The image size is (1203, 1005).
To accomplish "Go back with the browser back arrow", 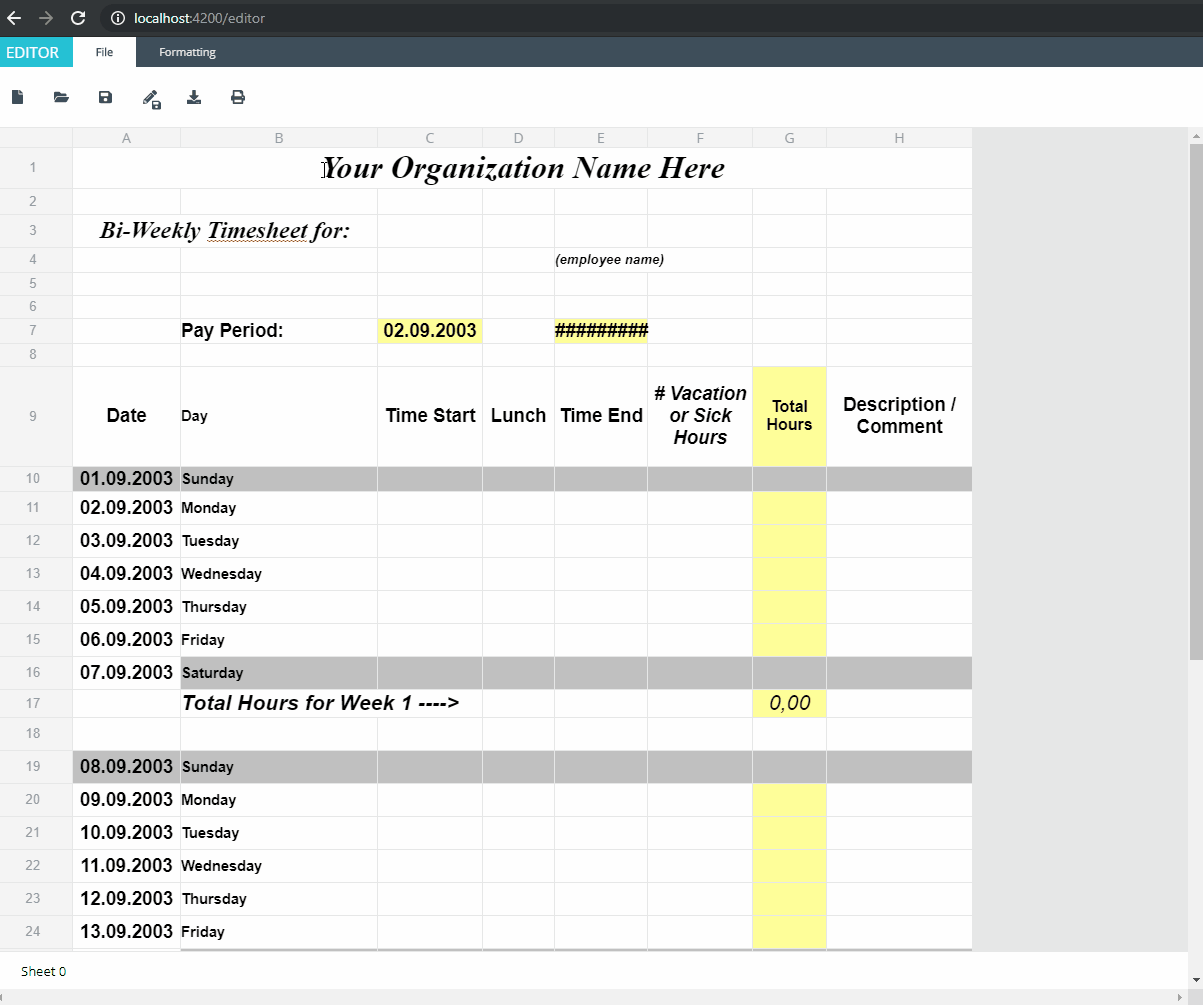I will (14, 18).
